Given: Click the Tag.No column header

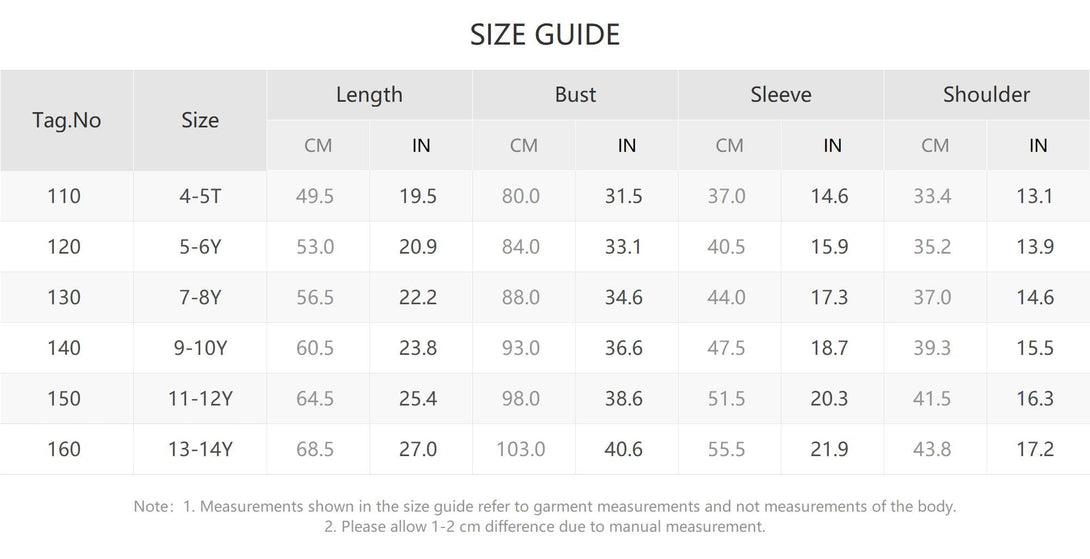Looking at the screenshot, I should (67, 120).
